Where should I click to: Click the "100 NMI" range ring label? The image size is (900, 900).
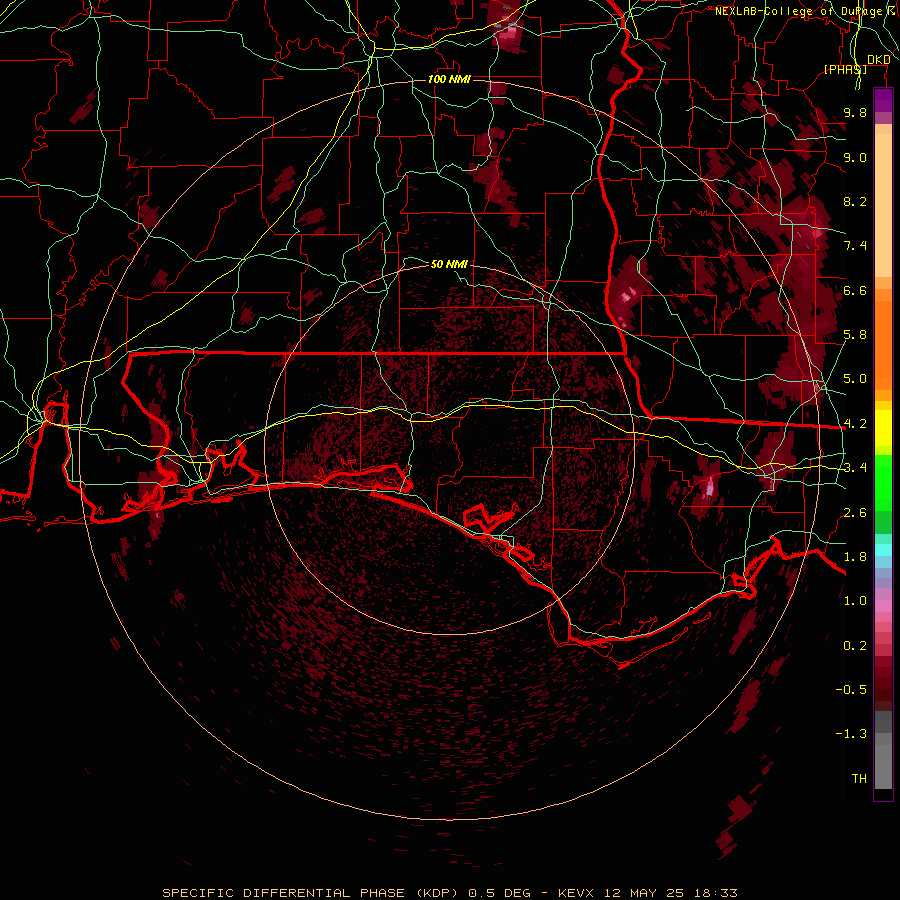coord(449,79)
